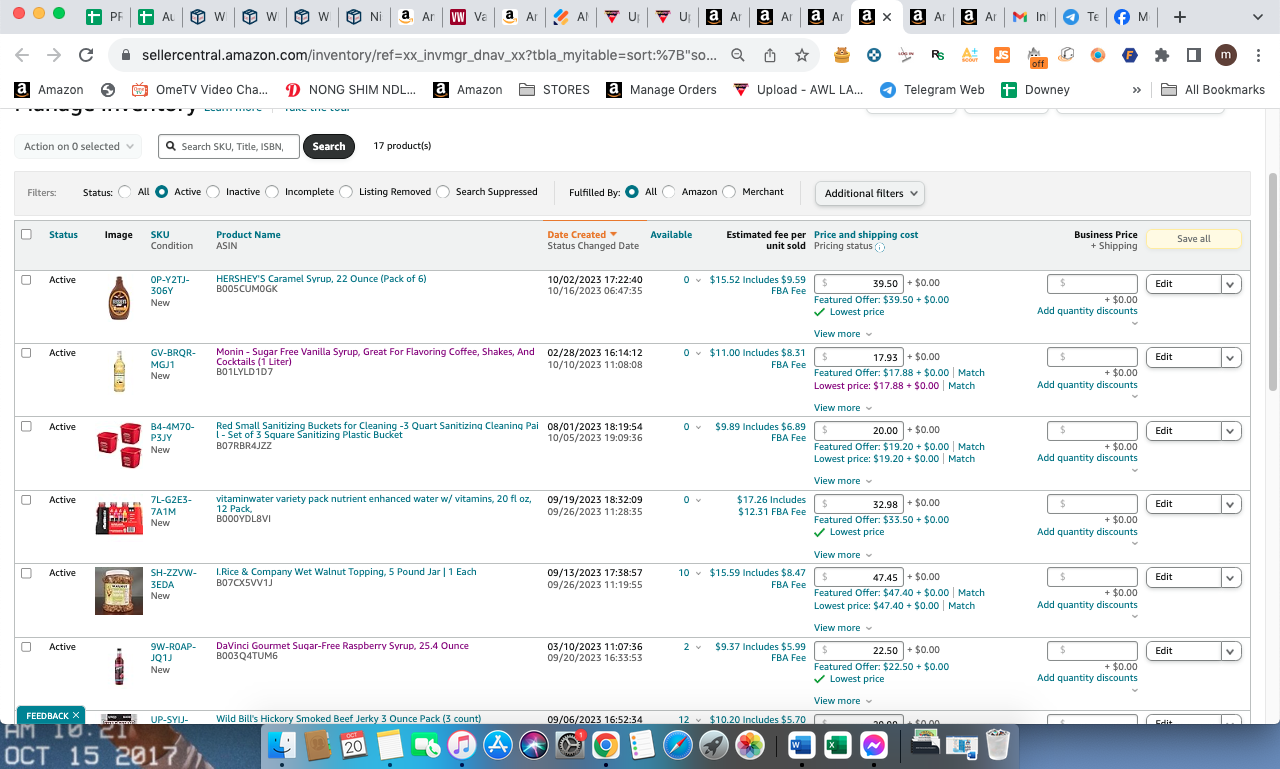Screen dimensions: 1280x769
Task: Open the STORES bookmark folder
Action: [x=555, y=90]
